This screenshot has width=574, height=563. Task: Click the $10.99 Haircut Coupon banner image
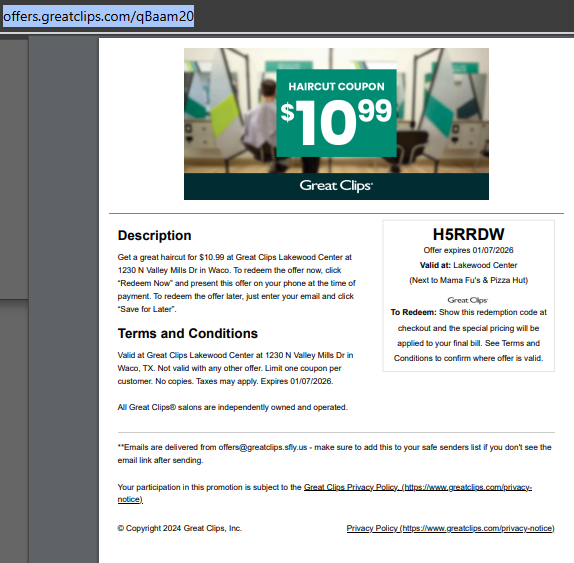pyautogui.click(x=336, y=124)
